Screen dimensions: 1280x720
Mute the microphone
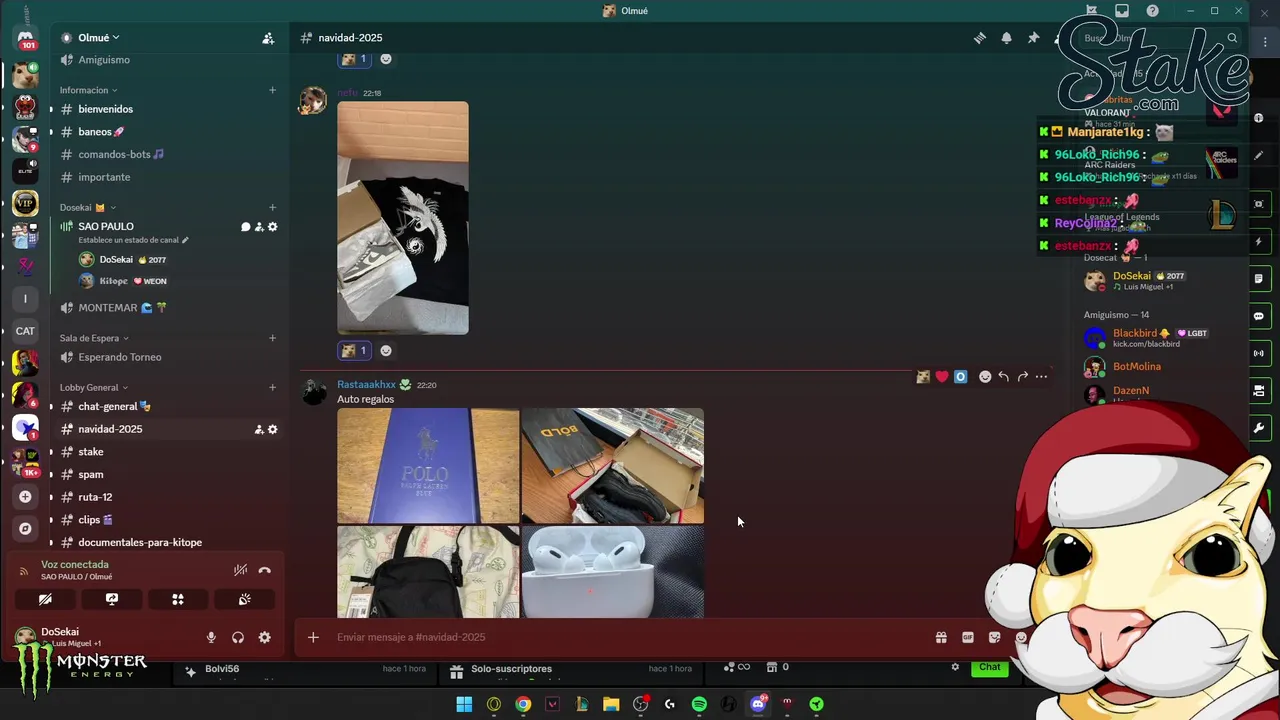[211, 637]
